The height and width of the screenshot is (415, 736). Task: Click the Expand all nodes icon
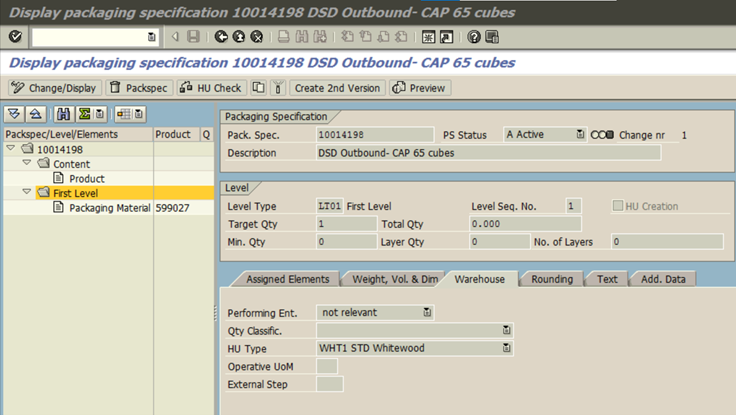pos(15,114)
